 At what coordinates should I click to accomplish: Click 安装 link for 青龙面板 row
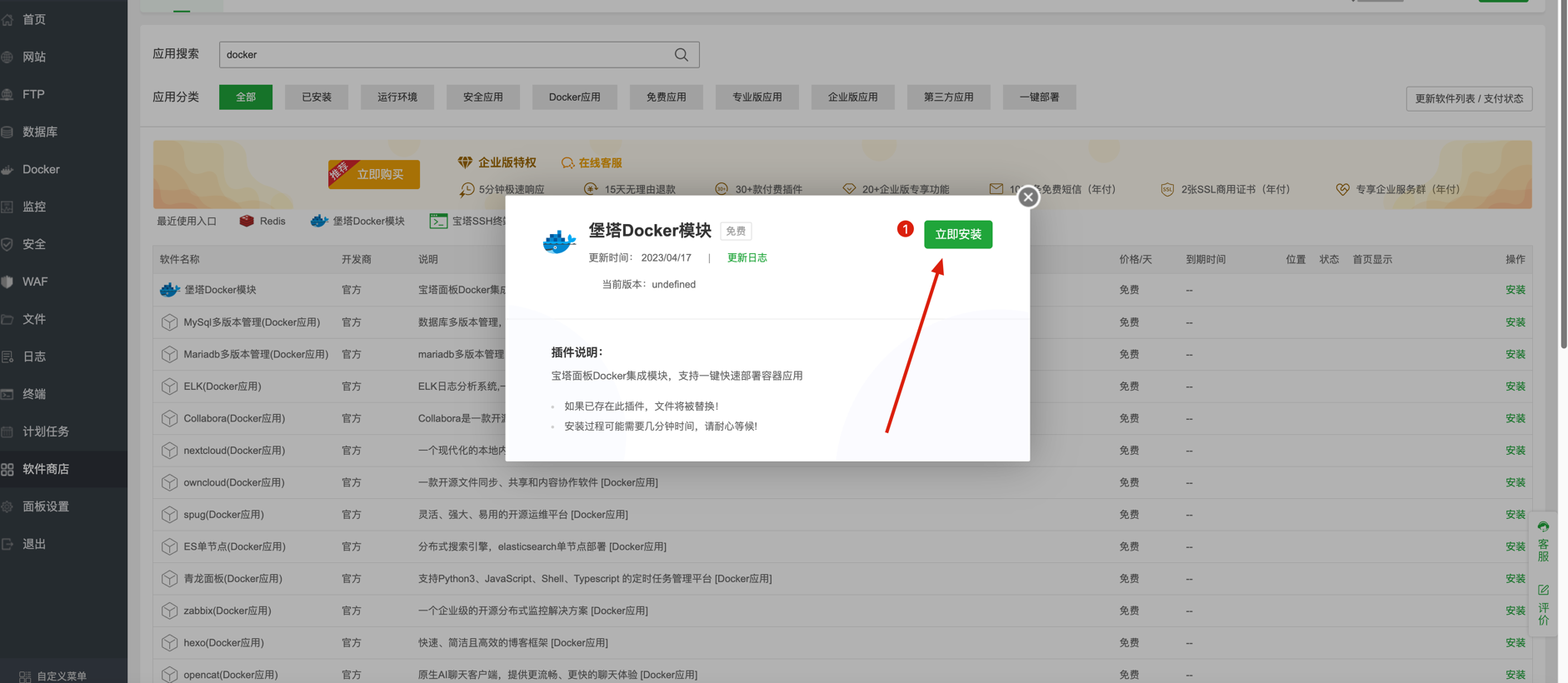(1516, 579)
